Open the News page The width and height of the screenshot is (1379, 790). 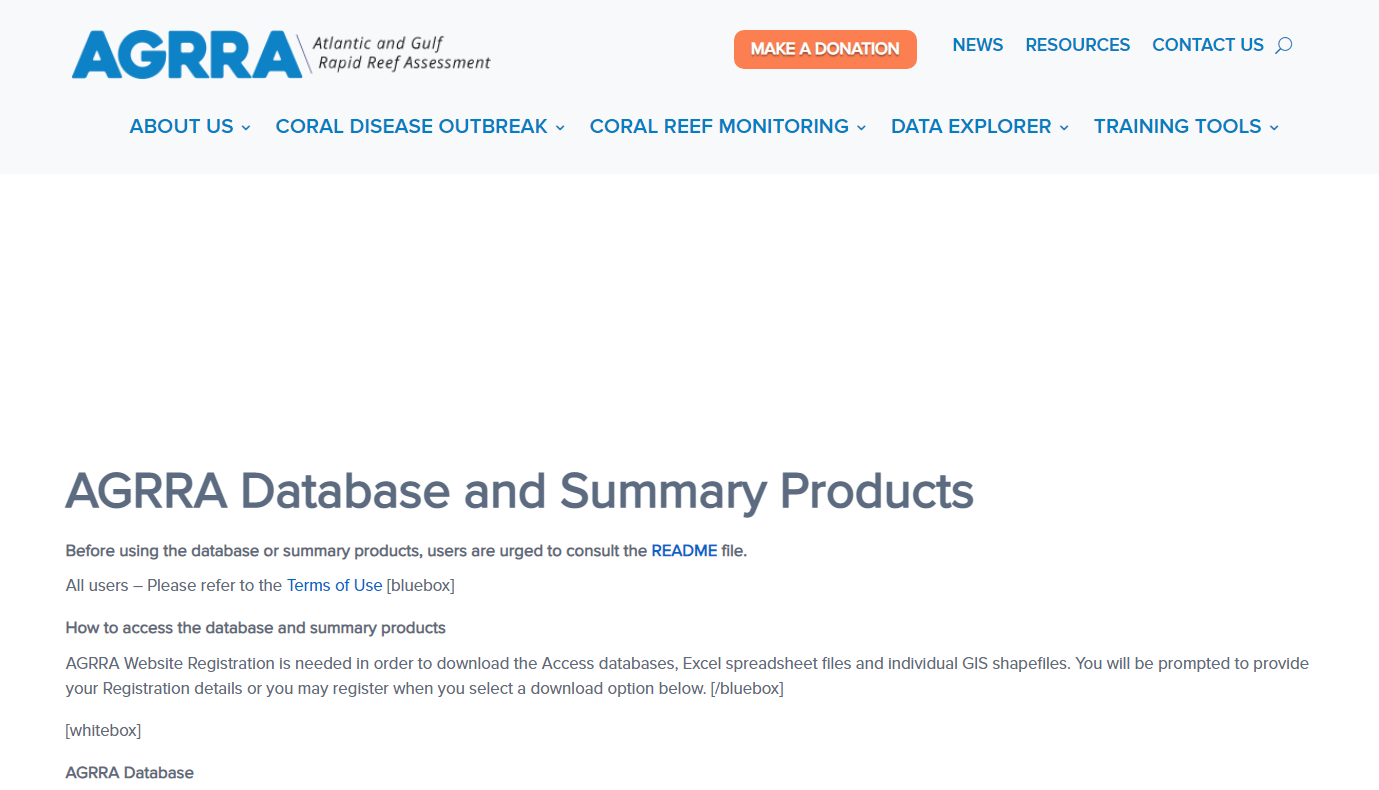(x=977, y=45)
